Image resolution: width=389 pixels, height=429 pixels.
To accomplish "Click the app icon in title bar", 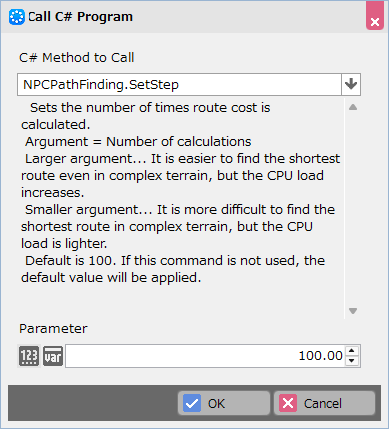I will click(x=17, y=17).
